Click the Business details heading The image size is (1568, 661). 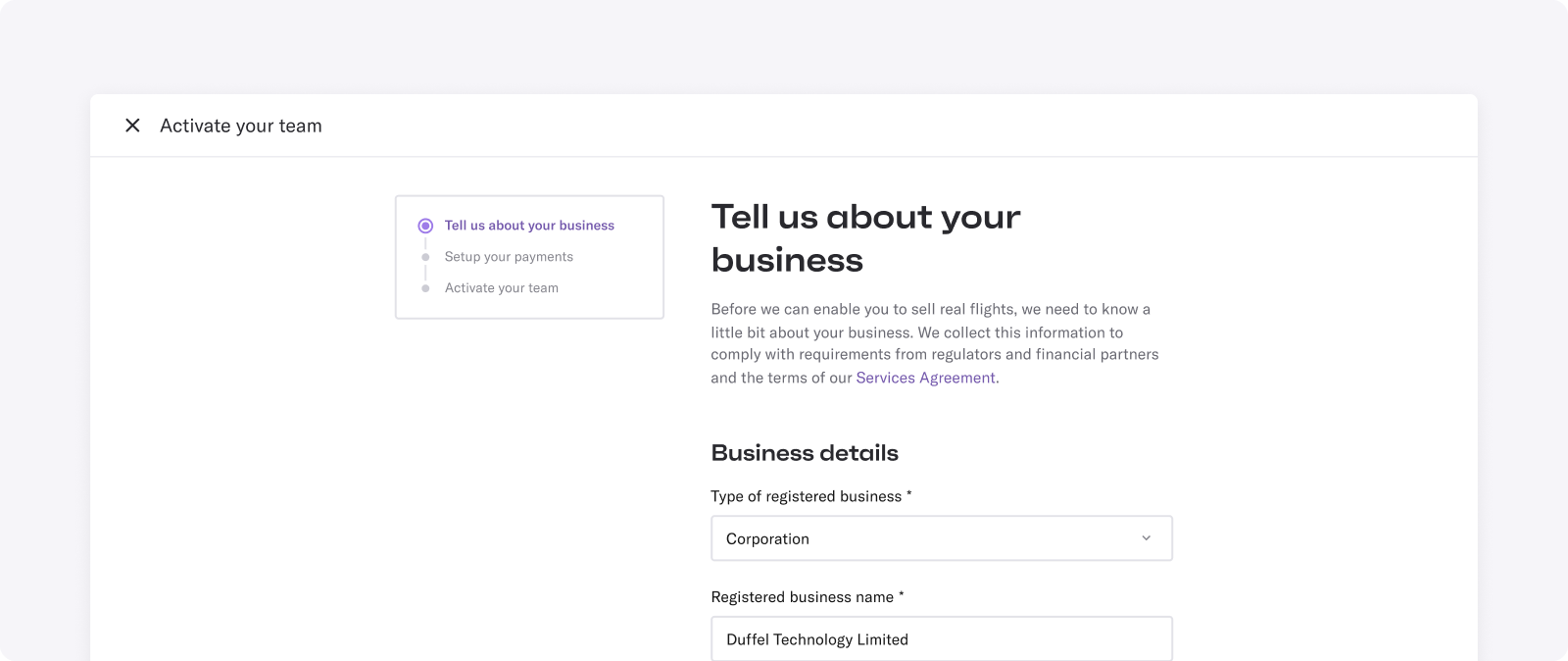click(x=805, y=453)
